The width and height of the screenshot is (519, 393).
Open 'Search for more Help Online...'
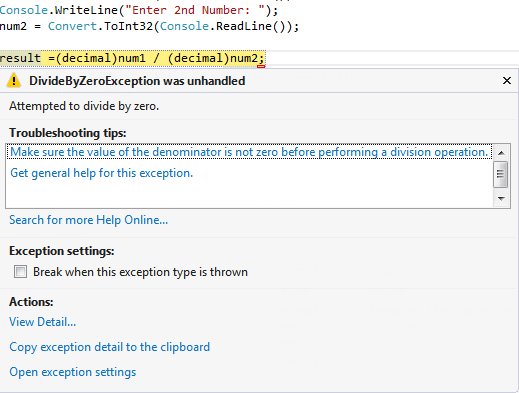pos(88,220)
